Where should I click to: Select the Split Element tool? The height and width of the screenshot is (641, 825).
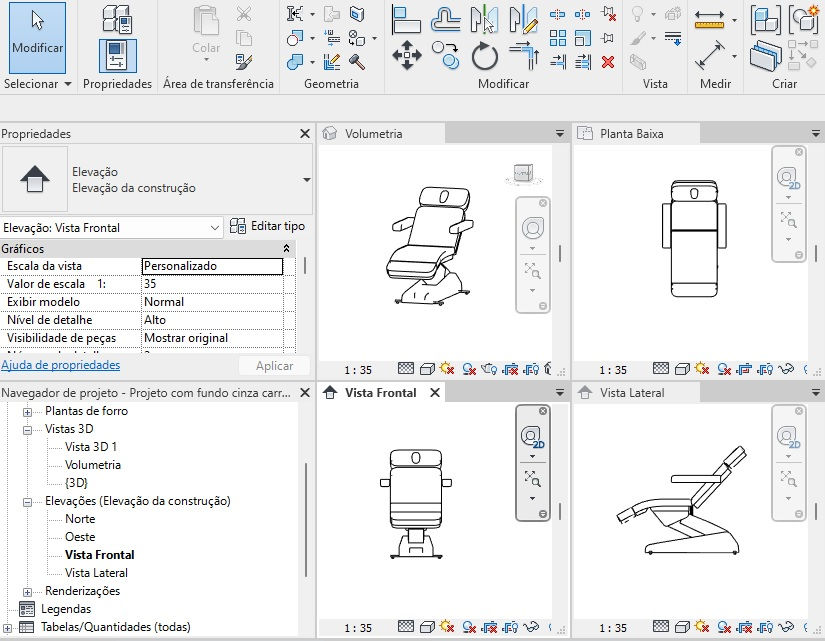click(558, 14)
